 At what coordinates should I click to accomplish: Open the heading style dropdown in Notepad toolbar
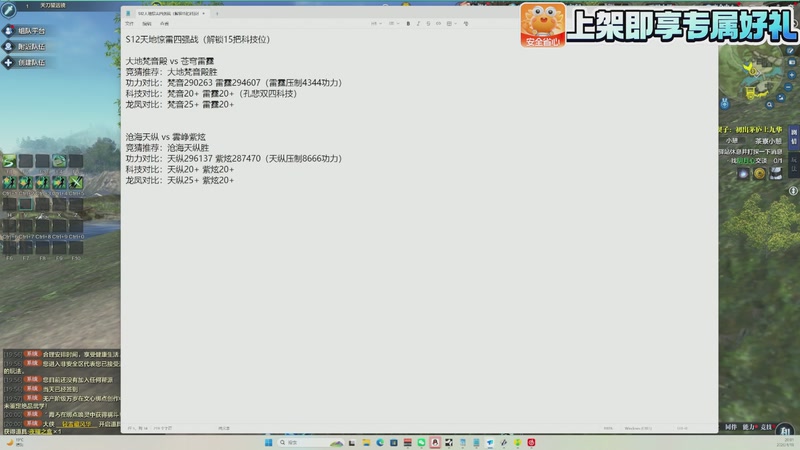click(376, 23)
